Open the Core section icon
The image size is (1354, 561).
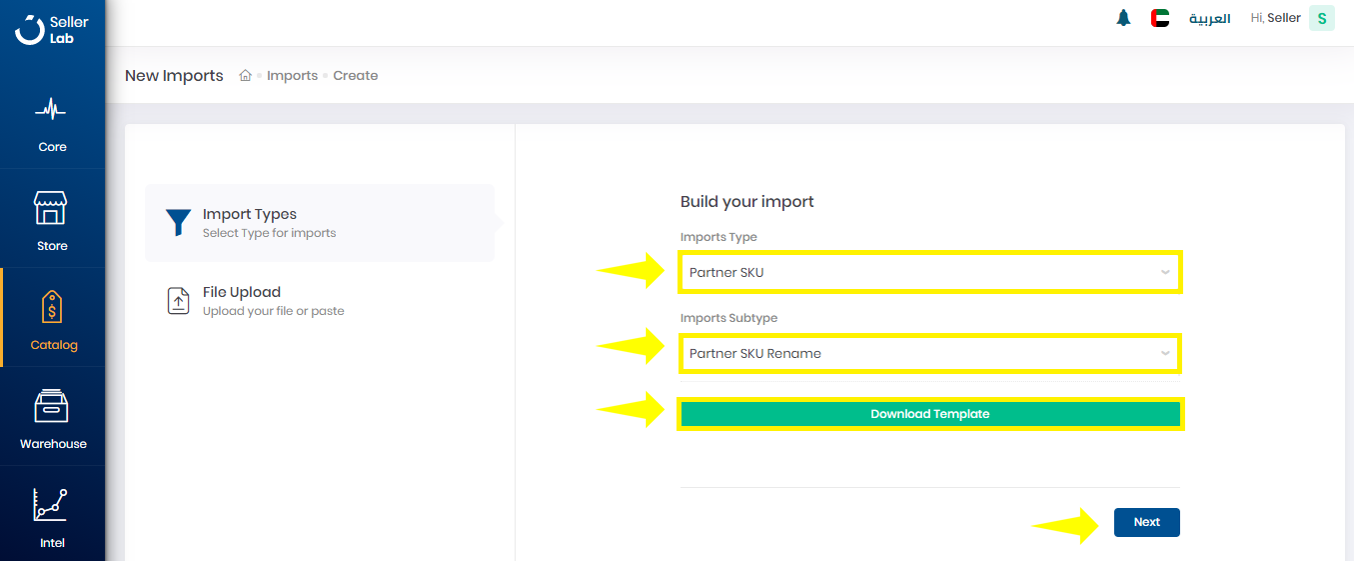point(52,110)
